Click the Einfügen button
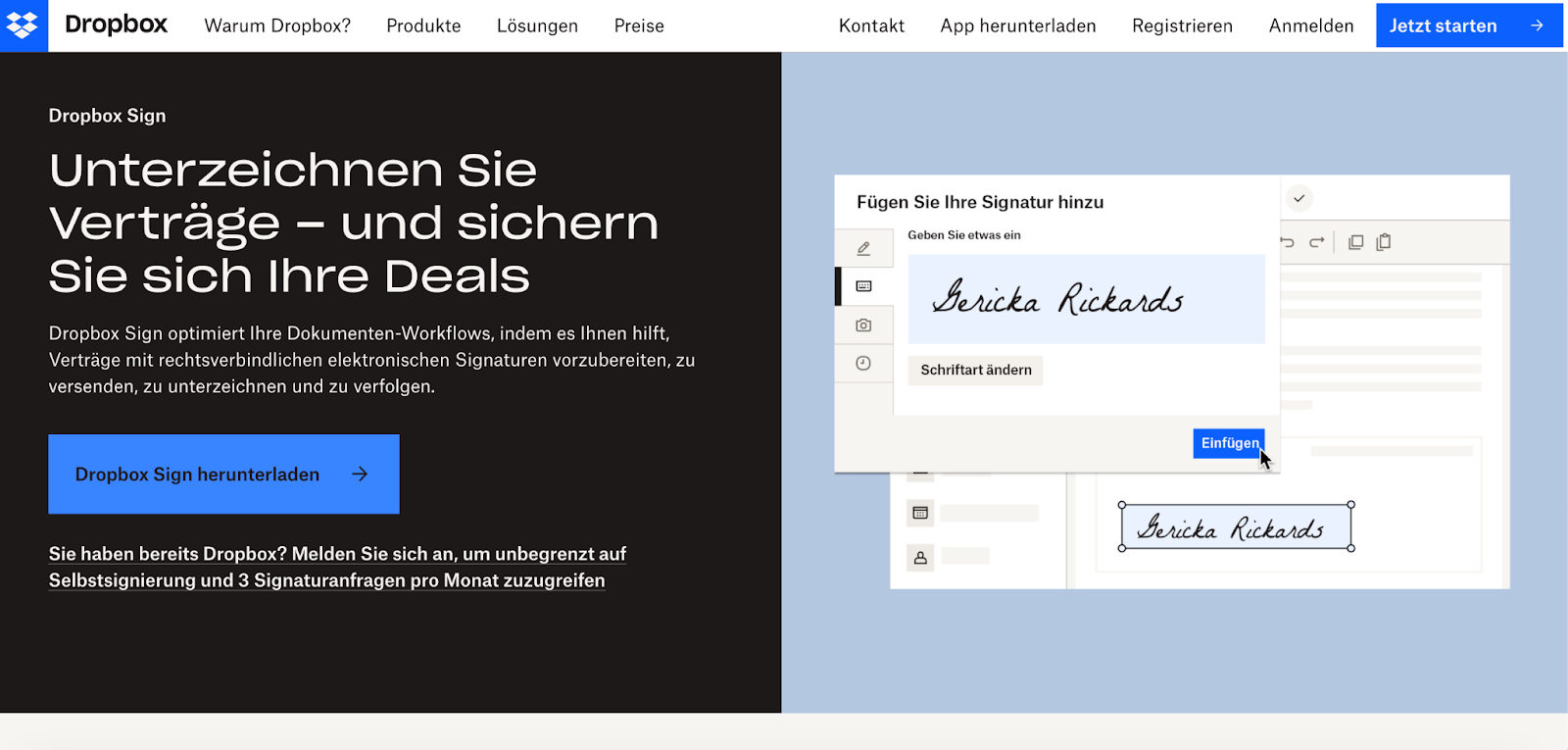This screenshot has height=750, width=1568. click(x=1229, y=443)
